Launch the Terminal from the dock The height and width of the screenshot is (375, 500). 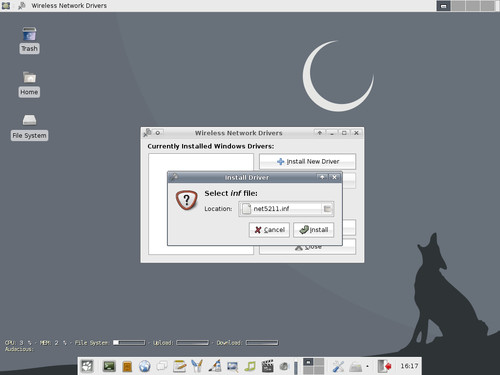(x=109, y=366)
